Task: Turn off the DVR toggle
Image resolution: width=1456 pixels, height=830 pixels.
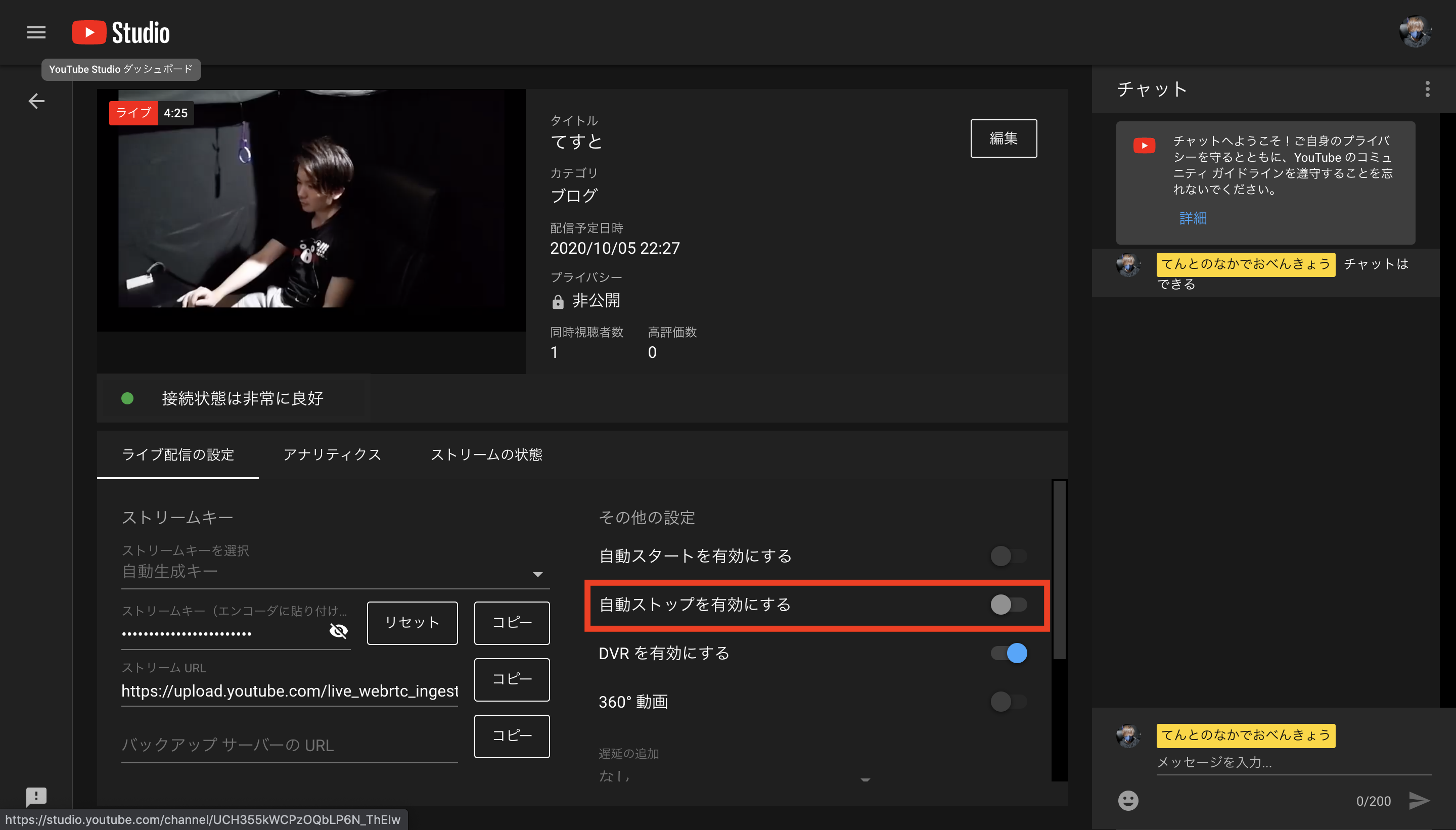Action: click(1009, 653)
